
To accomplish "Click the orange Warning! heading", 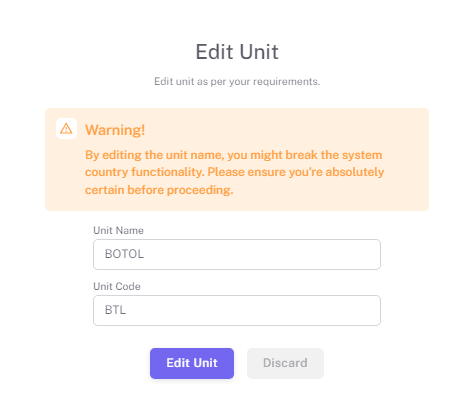I will pos(115,130).
